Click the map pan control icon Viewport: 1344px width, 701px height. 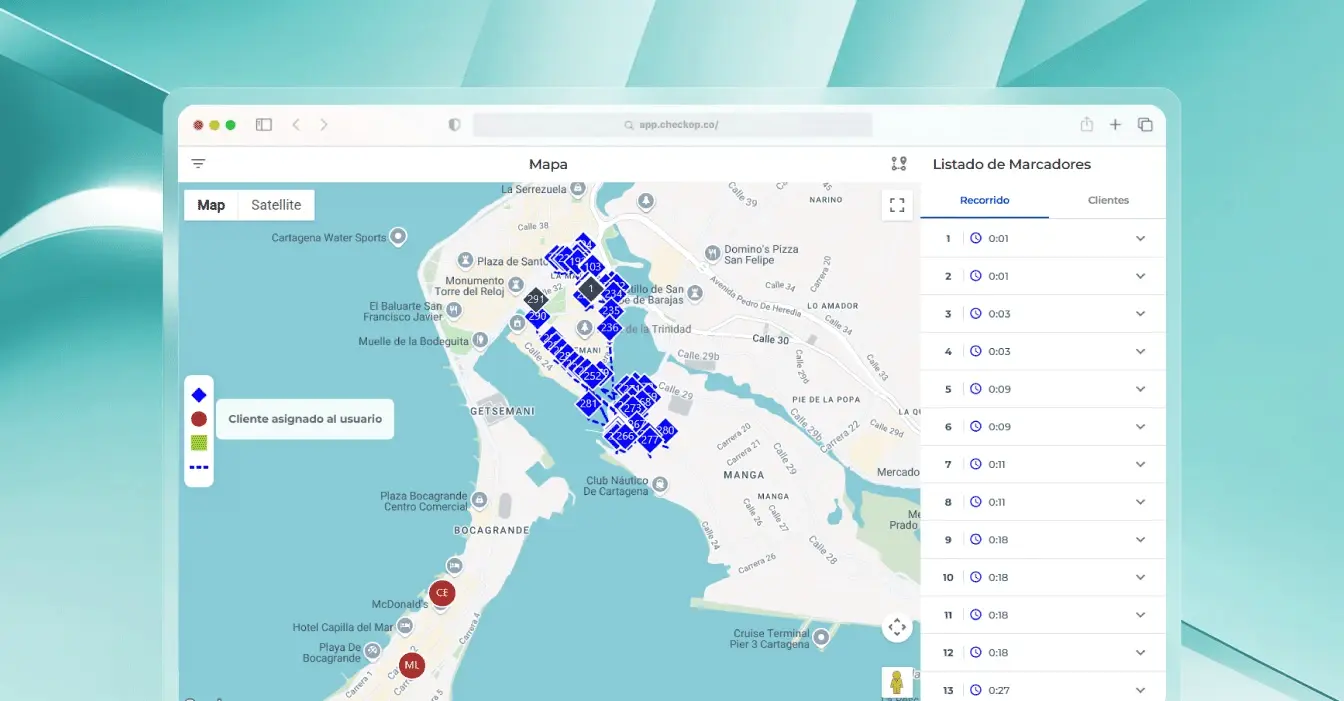tap(897, 628)
